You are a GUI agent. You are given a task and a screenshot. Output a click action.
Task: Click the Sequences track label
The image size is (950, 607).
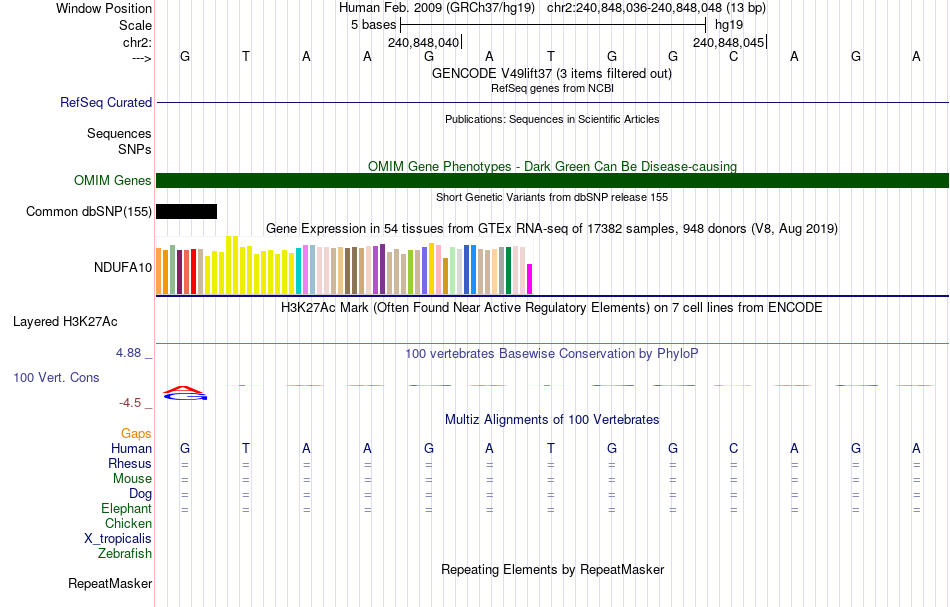click(119, 133)
